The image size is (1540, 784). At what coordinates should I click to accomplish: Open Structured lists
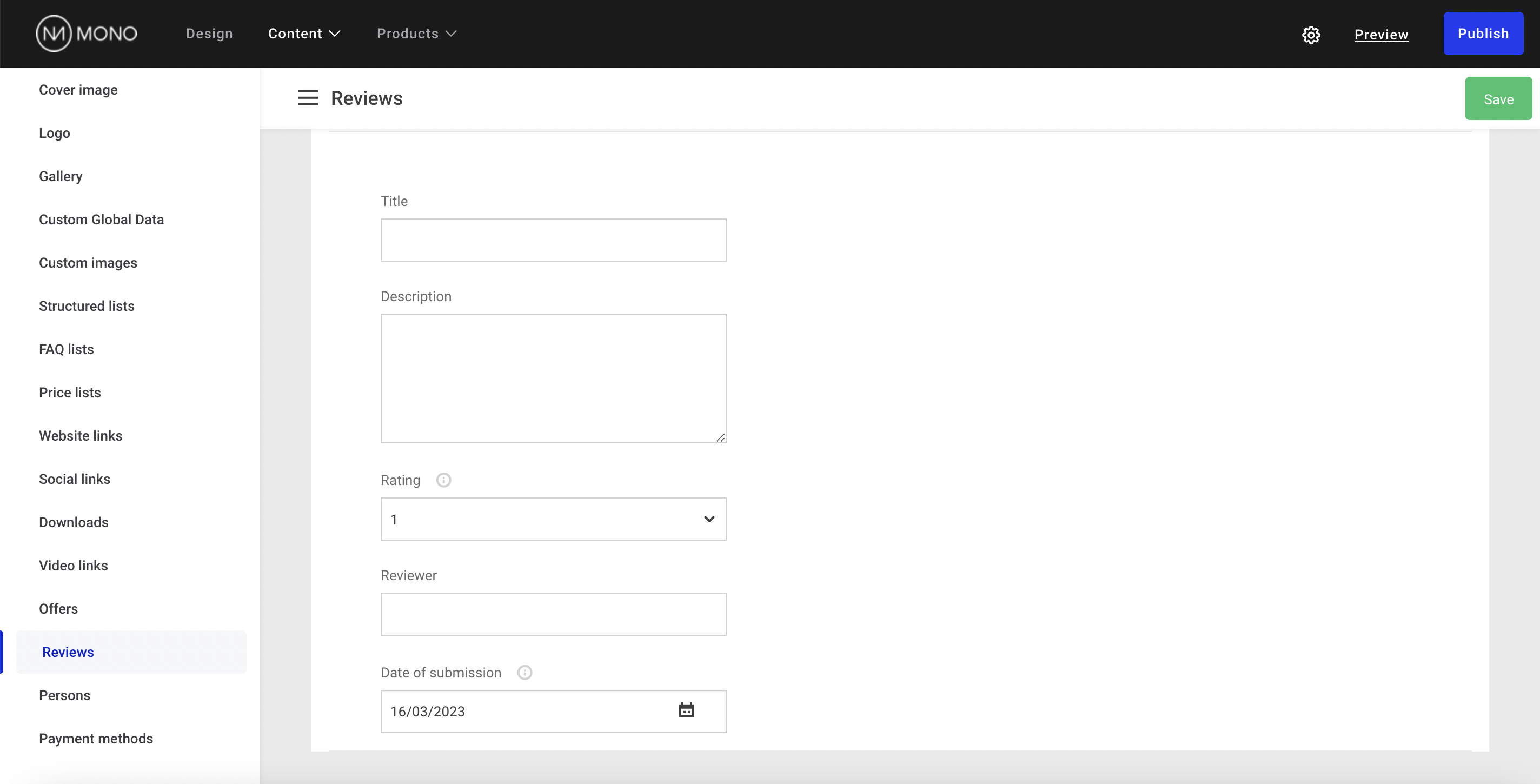(87, 306)
